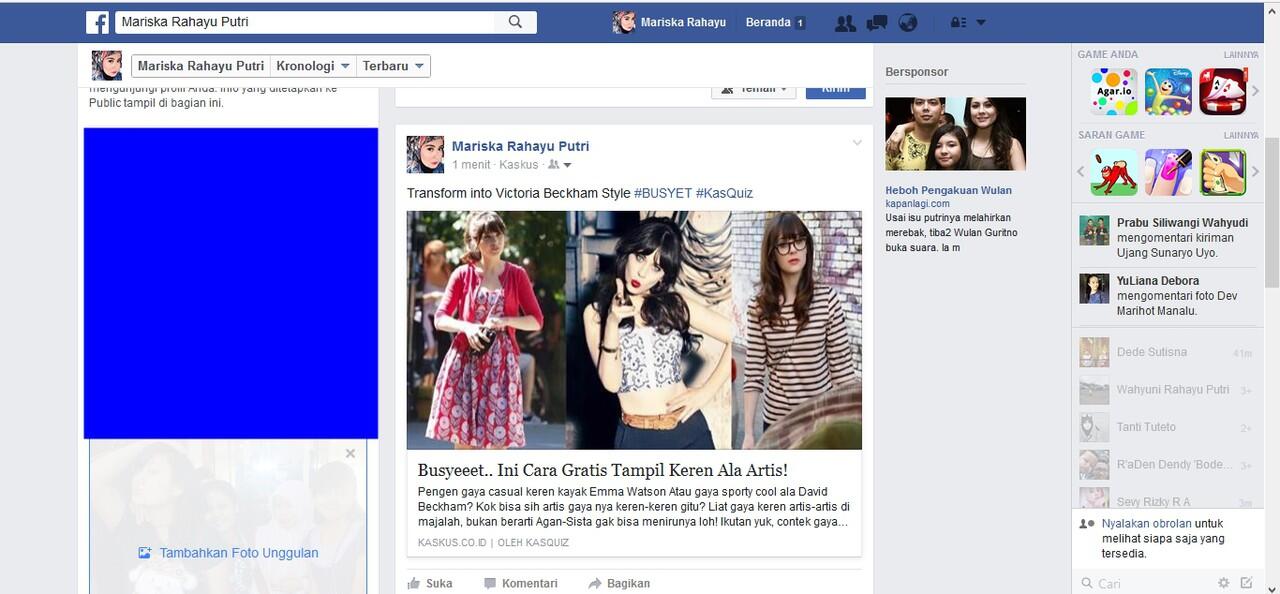Go to Beranda menu item

coord(769,21)
